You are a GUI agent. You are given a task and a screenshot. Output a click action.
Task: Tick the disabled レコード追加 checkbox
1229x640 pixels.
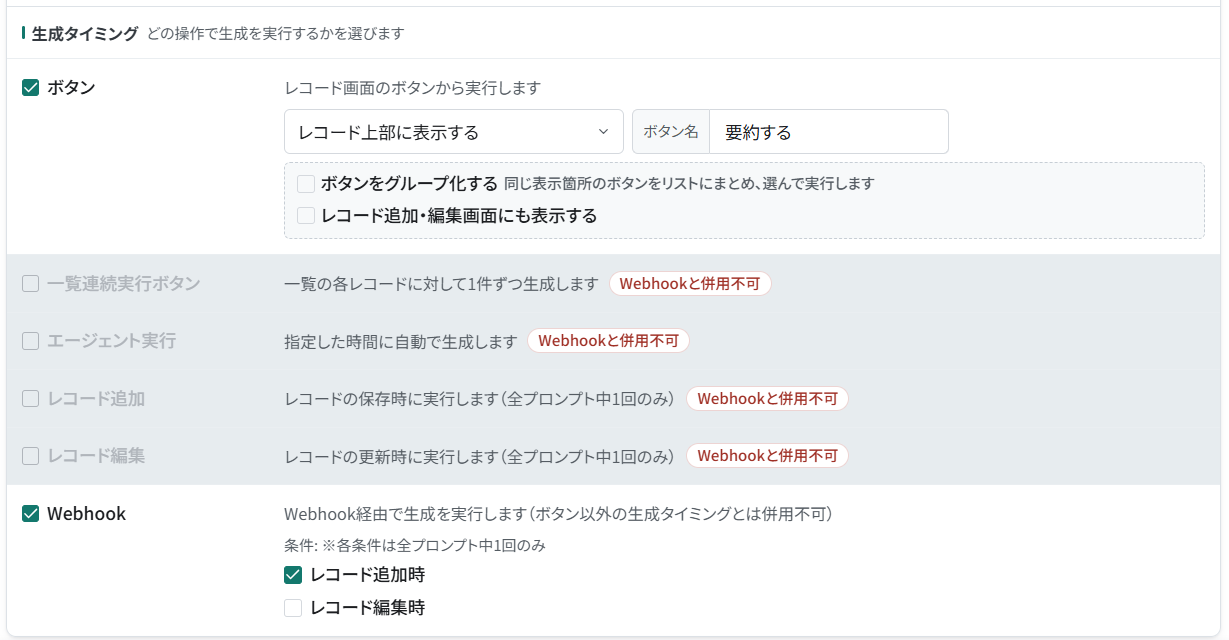(30, 399)
